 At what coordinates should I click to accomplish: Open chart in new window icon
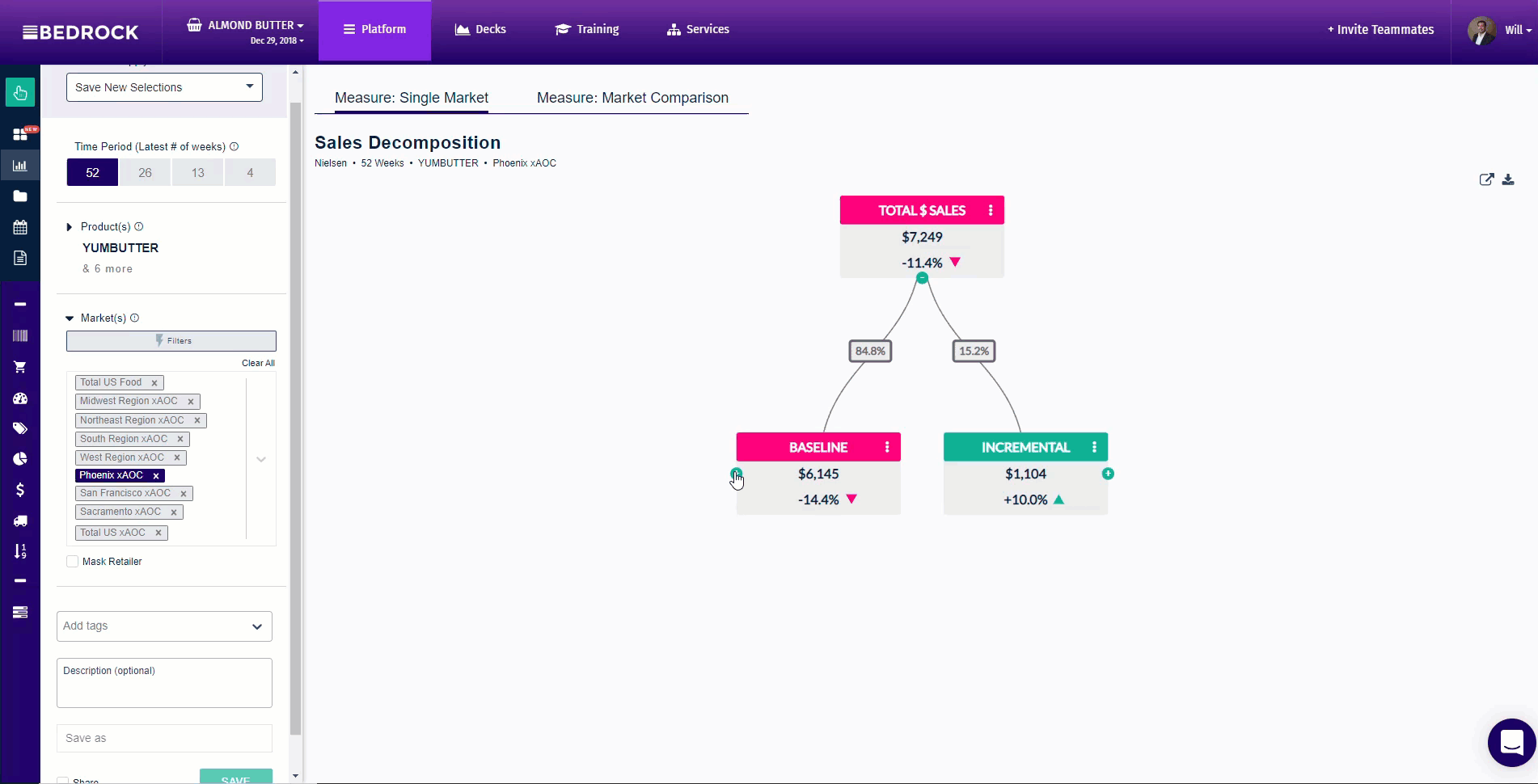pos(1486,179)
